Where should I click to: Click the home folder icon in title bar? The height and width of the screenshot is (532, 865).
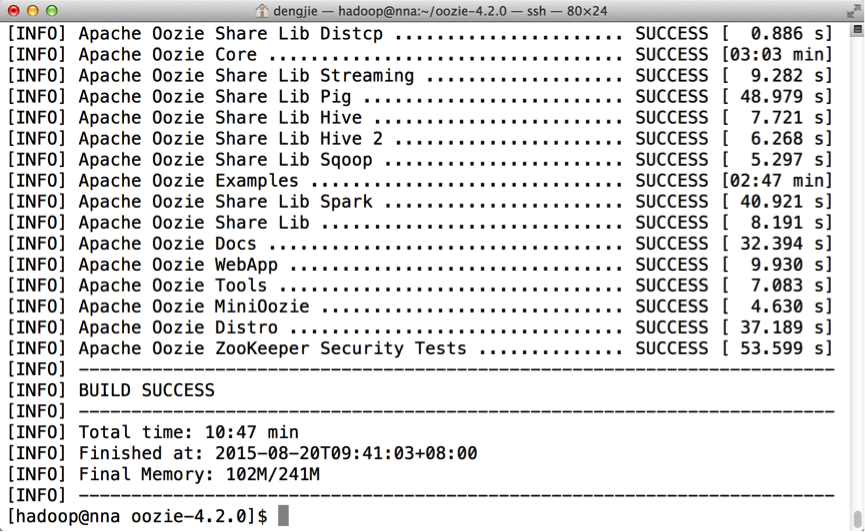[263, 11]
